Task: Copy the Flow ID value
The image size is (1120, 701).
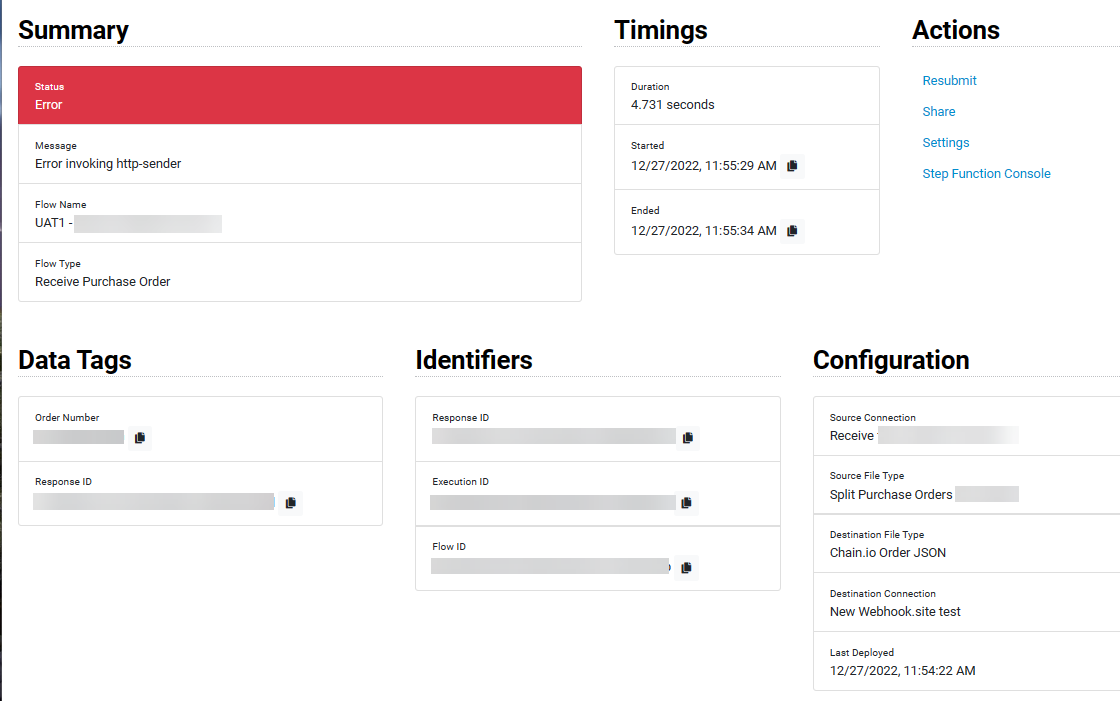Action: coord(687,567)
